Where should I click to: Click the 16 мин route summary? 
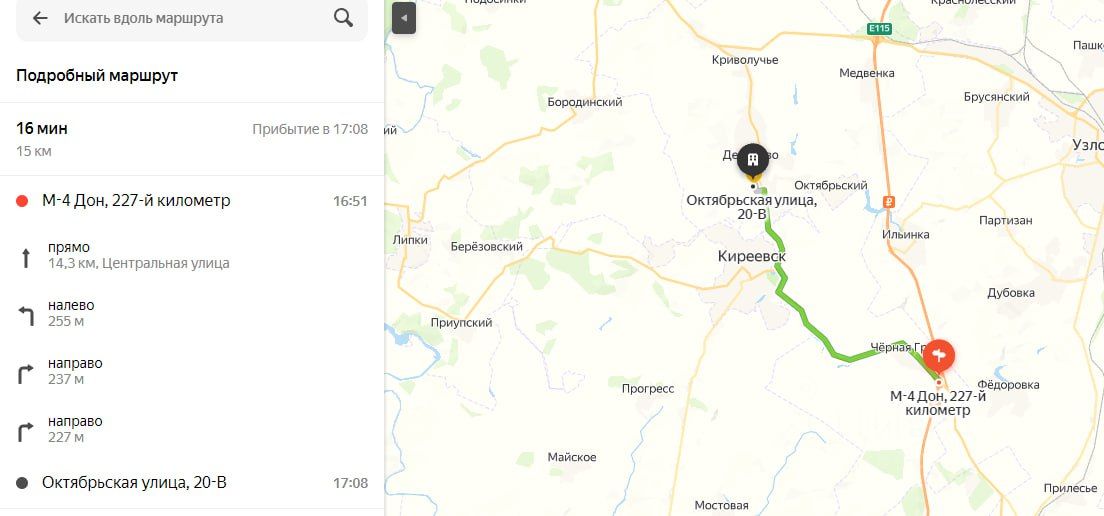[42, 129]
